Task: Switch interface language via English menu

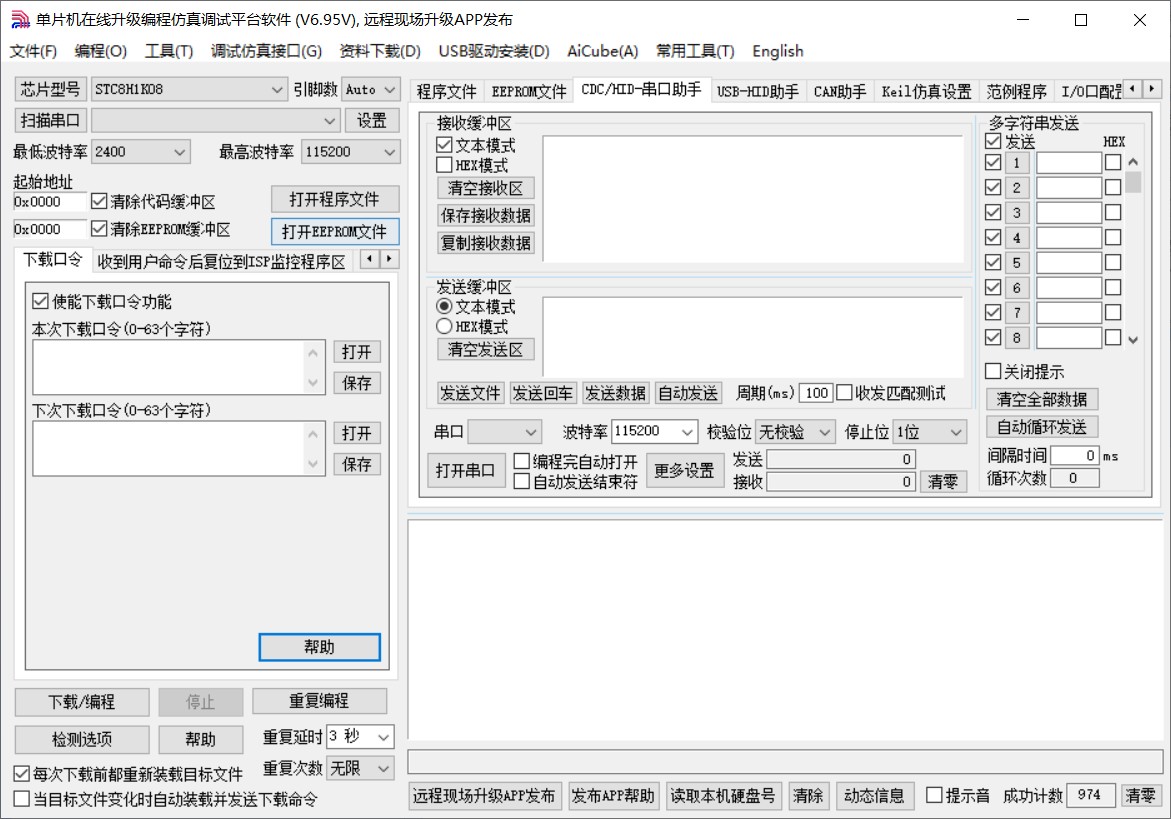Action: [x=777, y=51]
